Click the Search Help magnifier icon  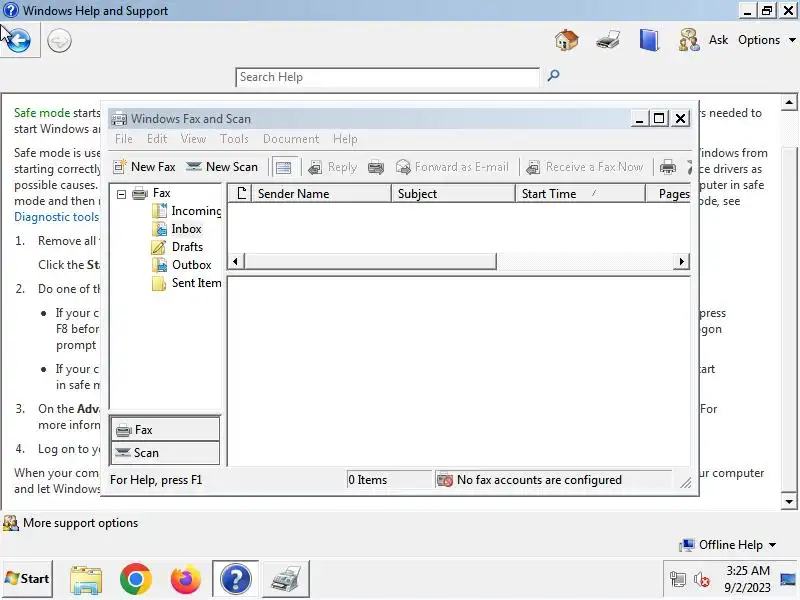coord(553,76)
